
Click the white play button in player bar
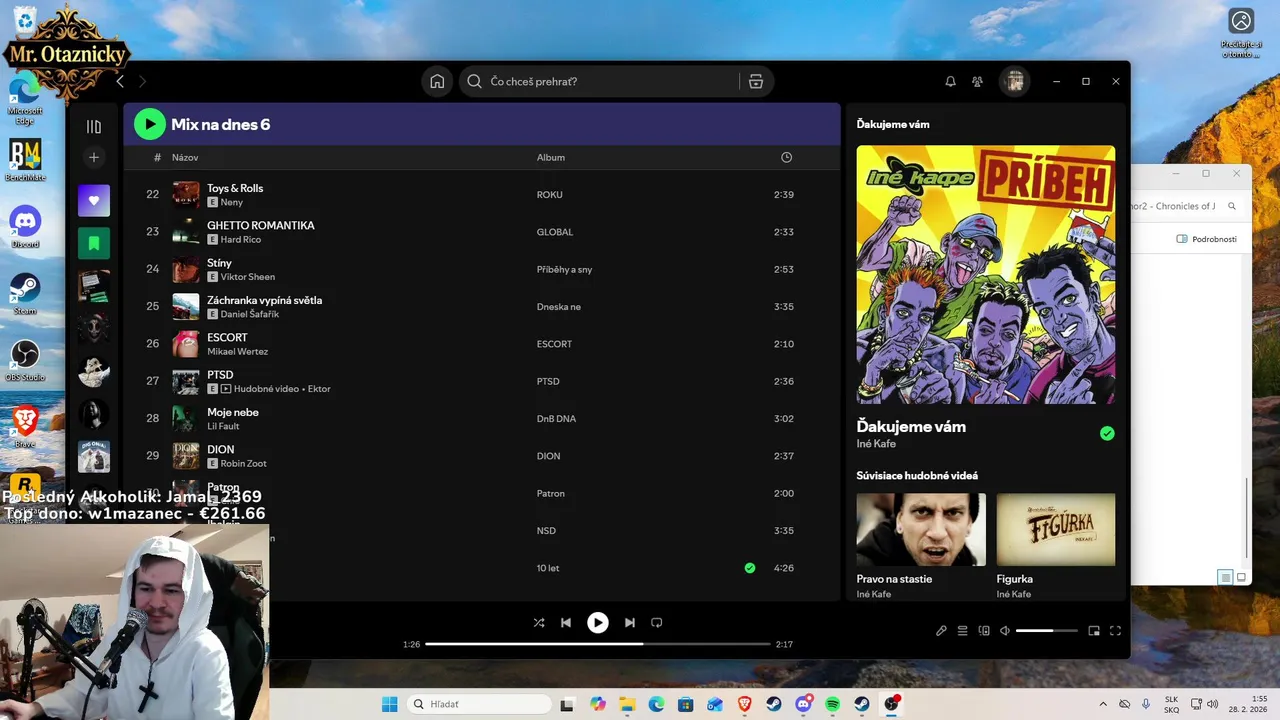pyautogui.click(x=597, y=622)
